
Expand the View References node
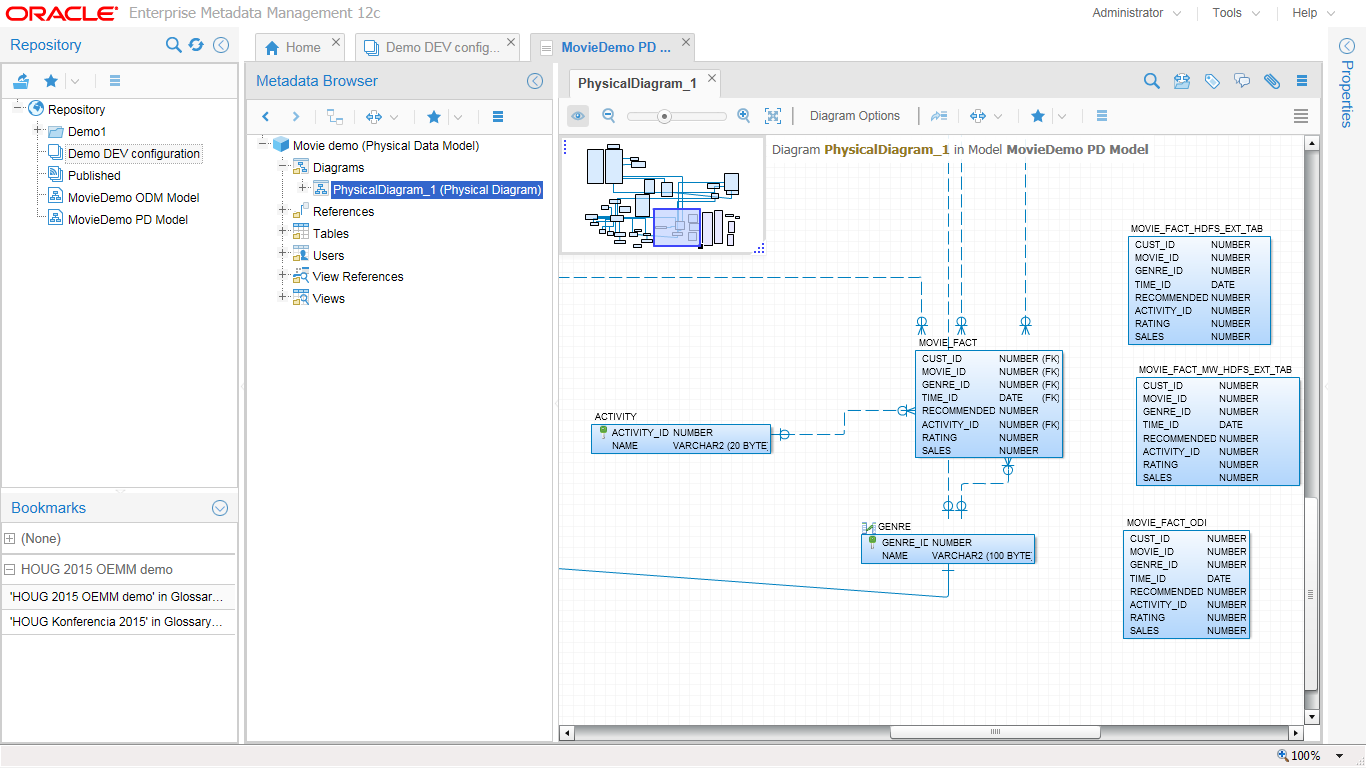[283, 276]
